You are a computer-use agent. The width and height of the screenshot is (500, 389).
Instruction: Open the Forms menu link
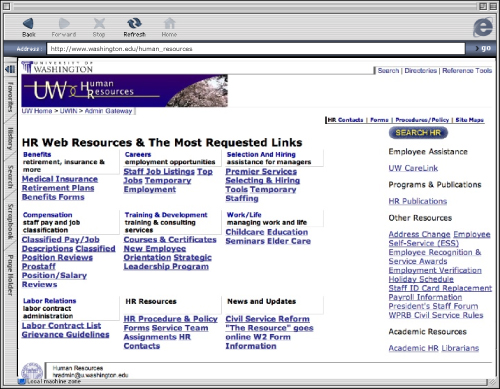[x=379, y=120]
